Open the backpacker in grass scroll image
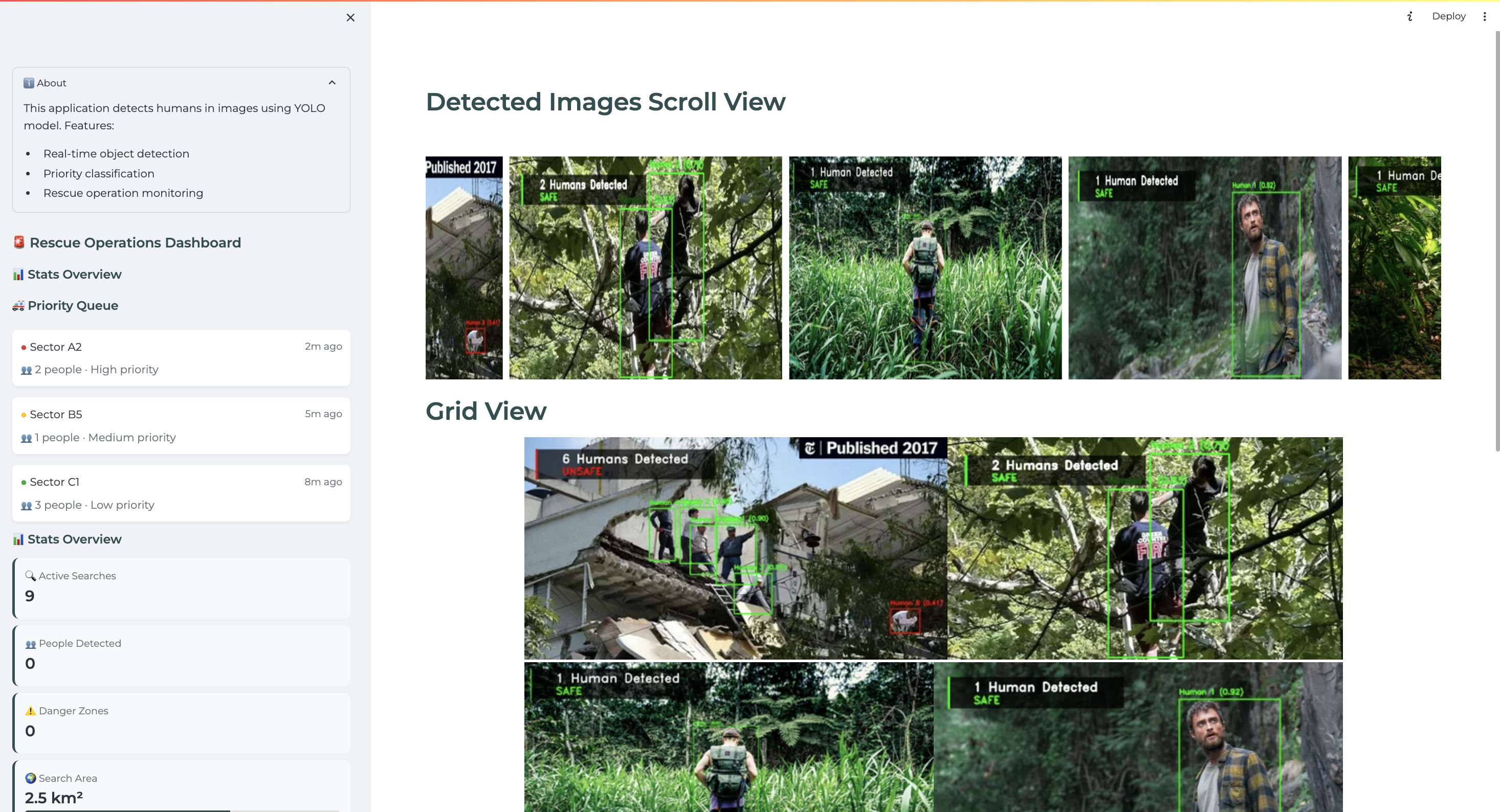 pyautogui.click(x=924, y=268)
